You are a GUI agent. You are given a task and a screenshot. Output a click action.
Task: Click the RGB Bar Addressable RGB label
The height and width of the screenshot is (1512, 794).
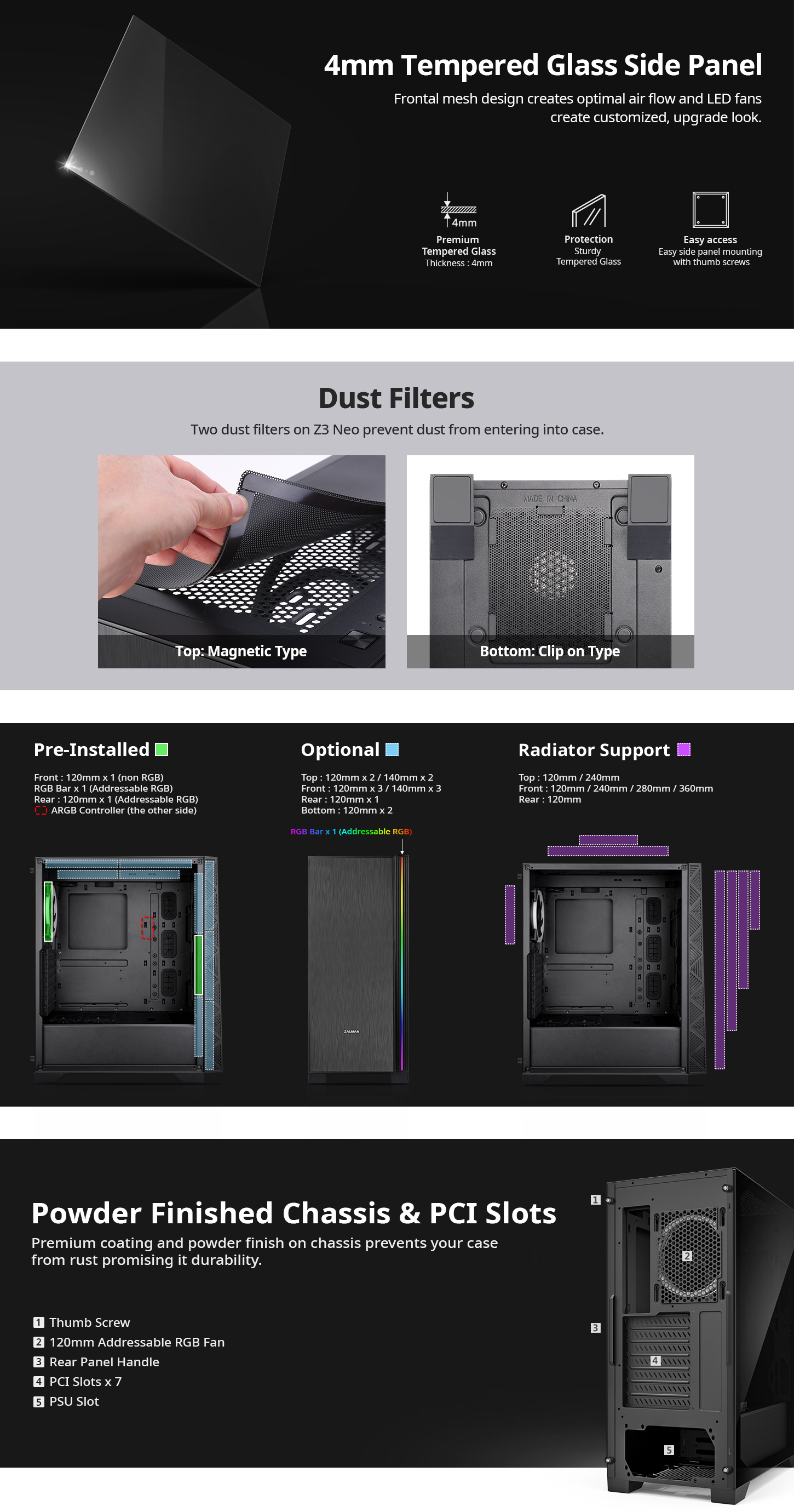(351, 832)
